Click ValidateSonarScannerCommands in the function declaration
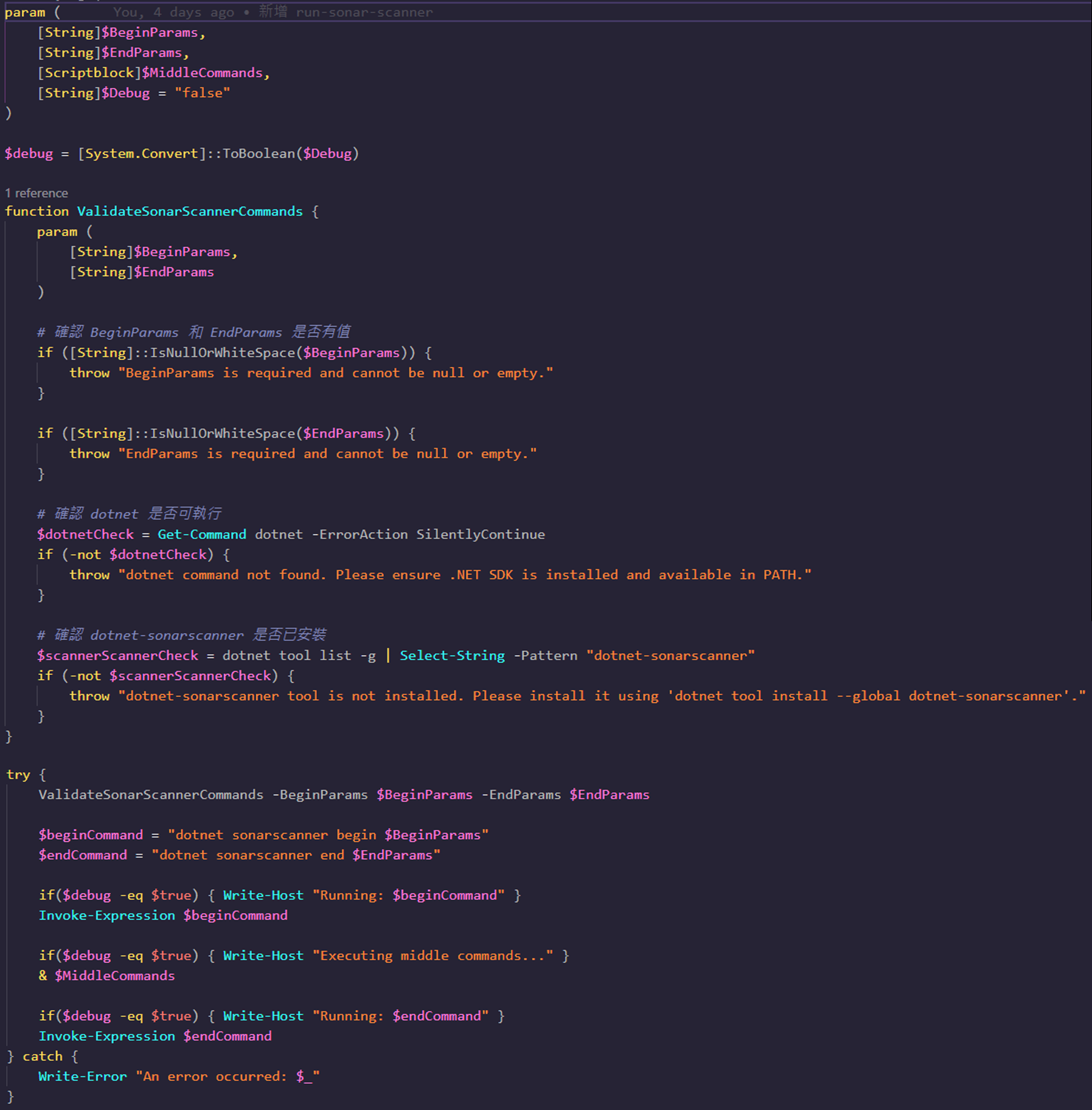Viewport: 1092px width, 1110px height. point(189,212)
